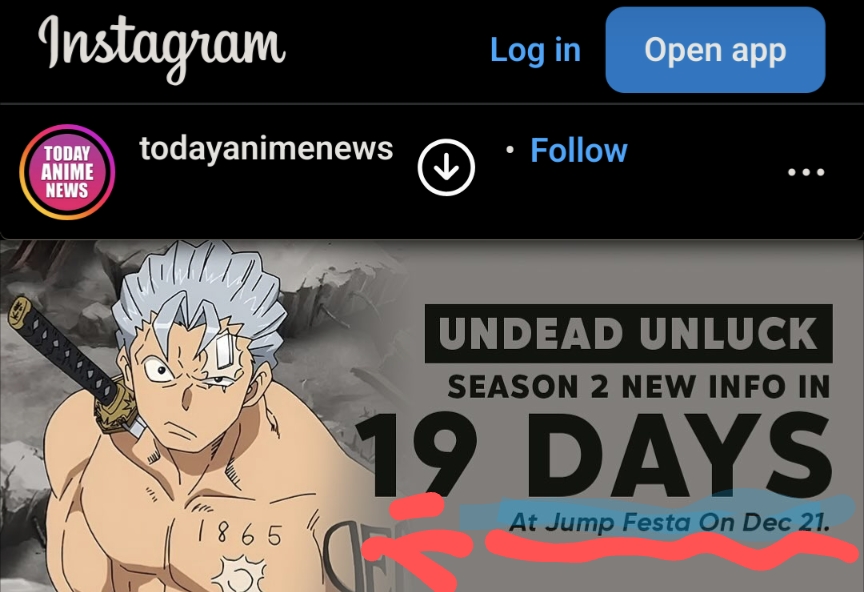Open the three-dot more options menu
Screen dimensions: 864x592
click(x=806, y=172)
